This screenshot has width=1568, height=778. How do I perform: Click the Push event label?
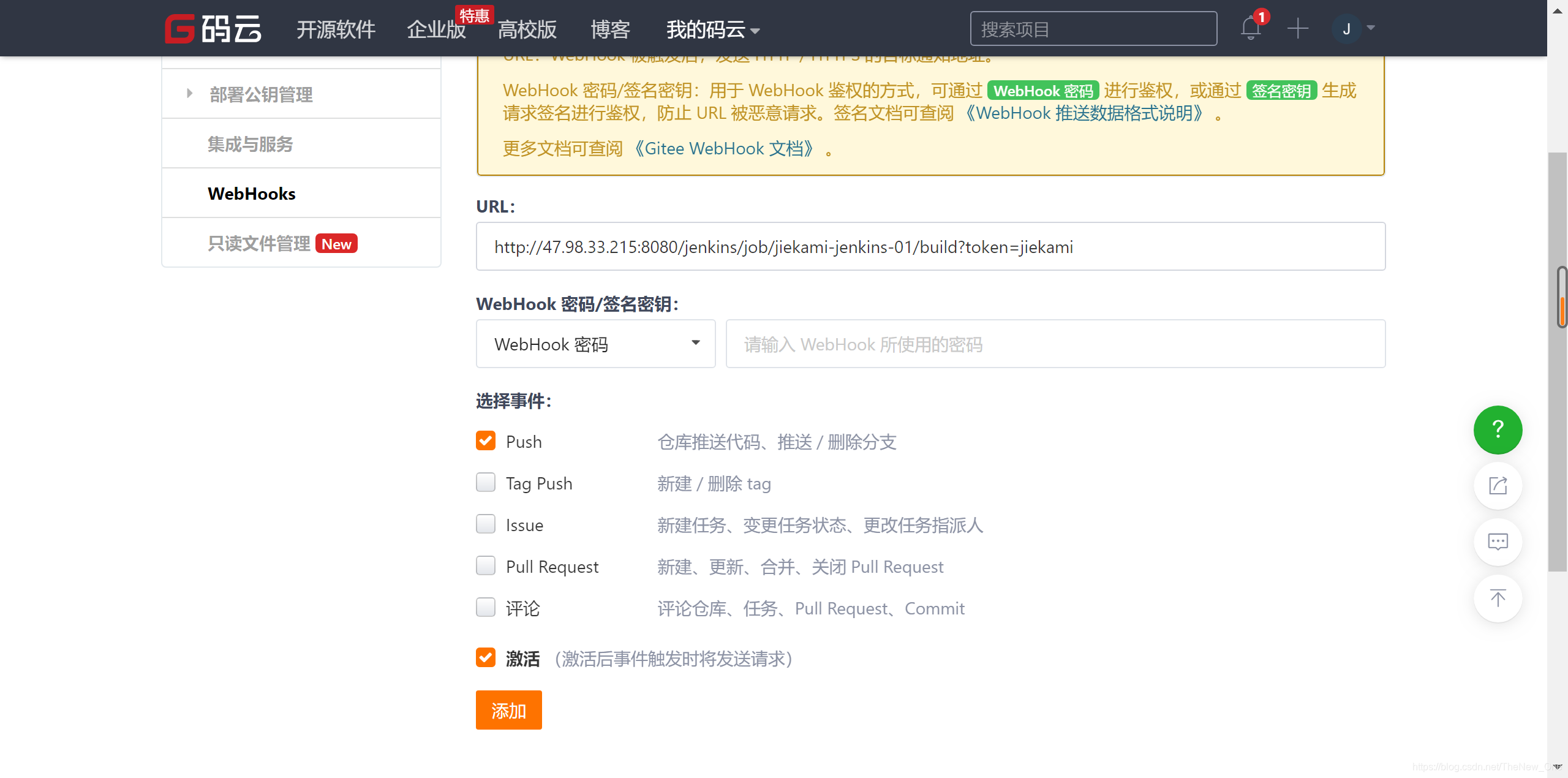[524, 442]
